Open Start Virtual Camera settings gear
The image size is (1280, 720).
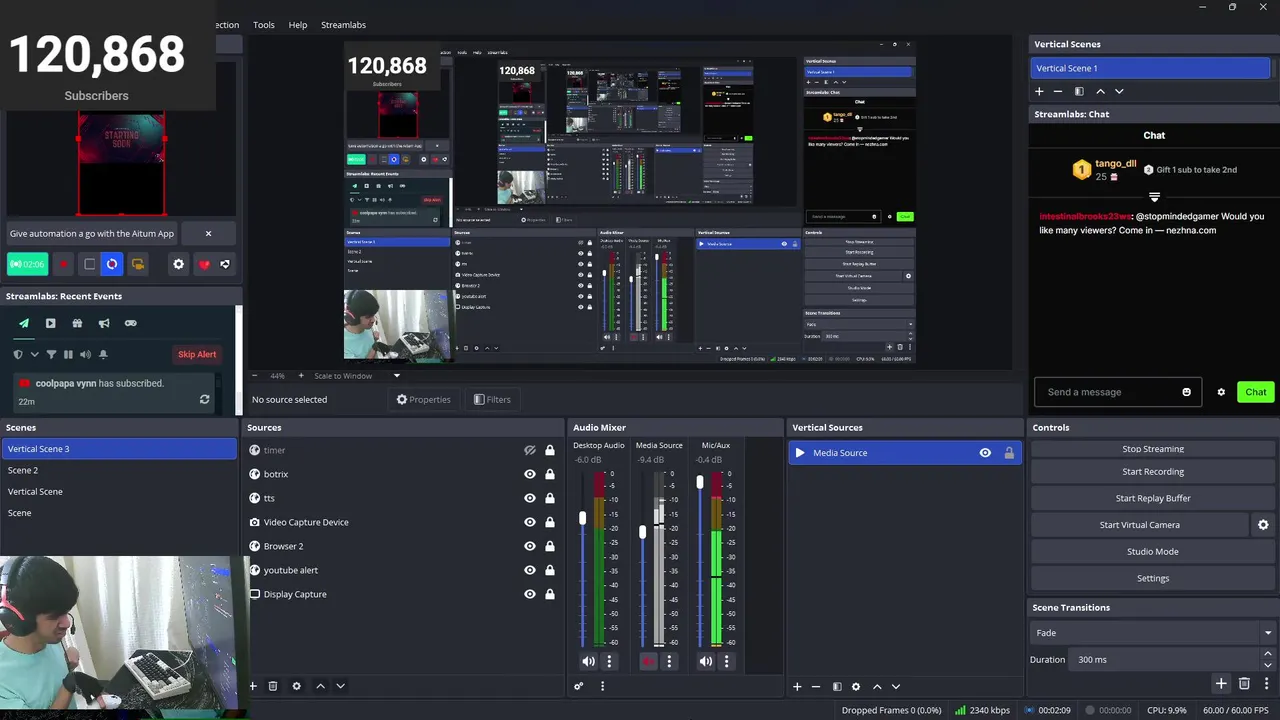point(1263,525)
